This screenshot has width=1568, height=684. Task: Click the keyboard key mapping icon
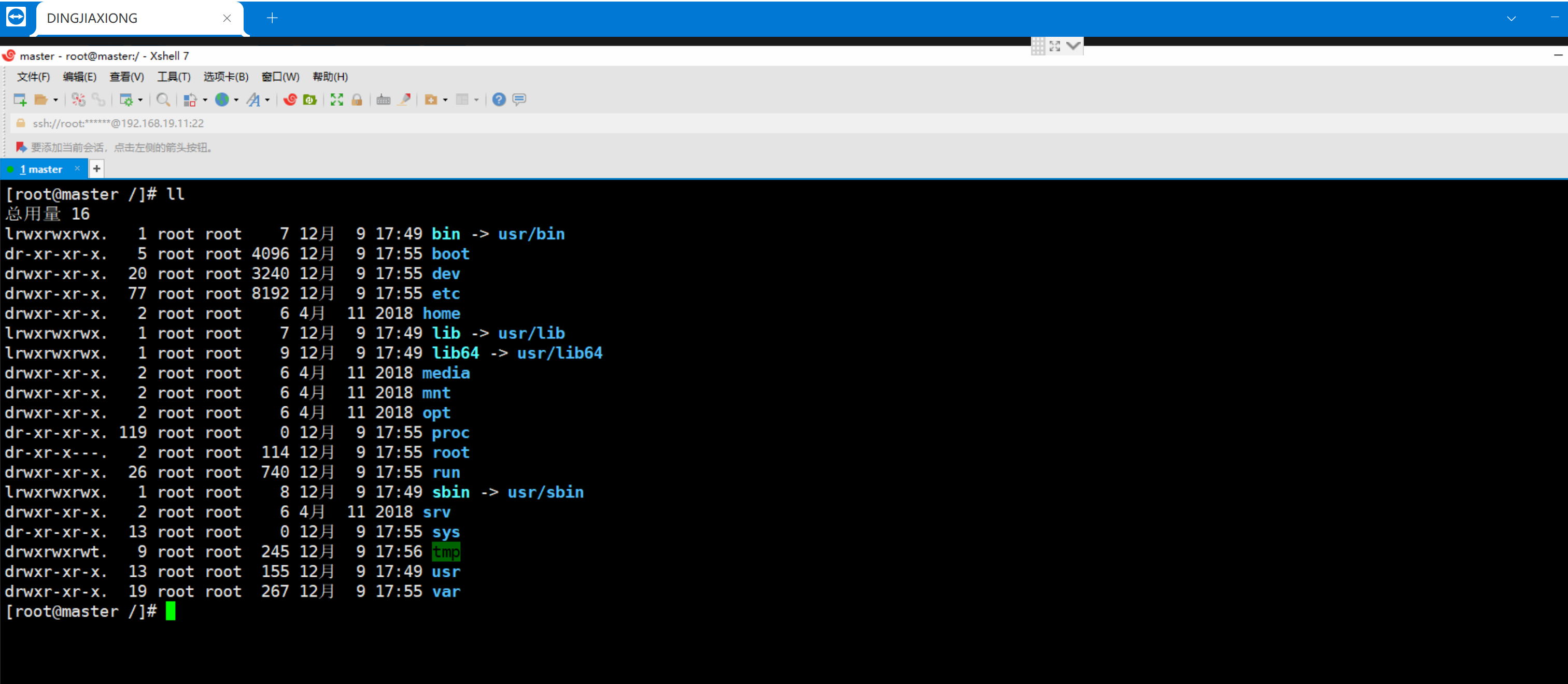384,100
